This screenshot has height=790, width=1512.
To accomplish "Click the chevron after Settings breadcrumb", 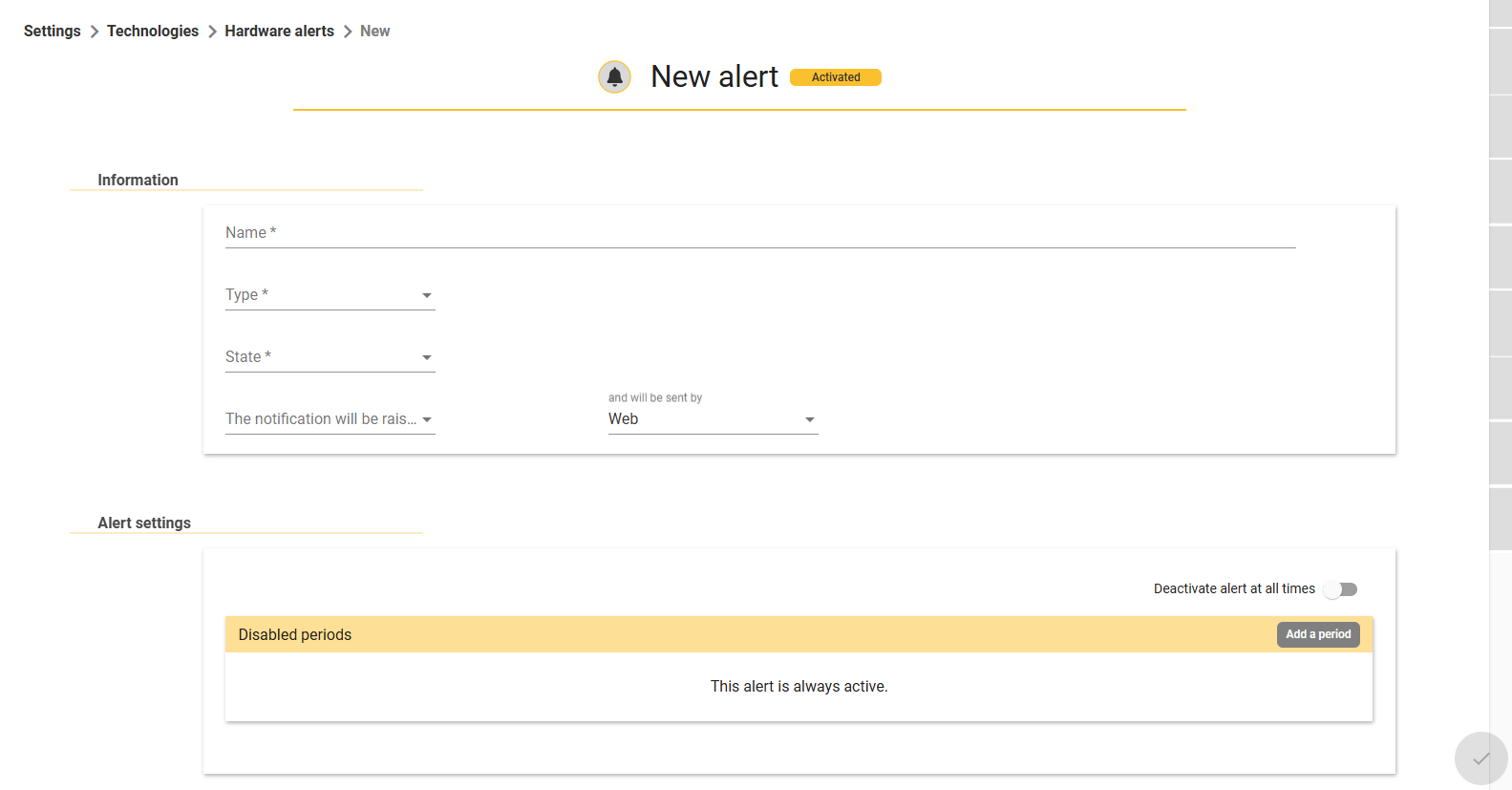I will point(95,32).
